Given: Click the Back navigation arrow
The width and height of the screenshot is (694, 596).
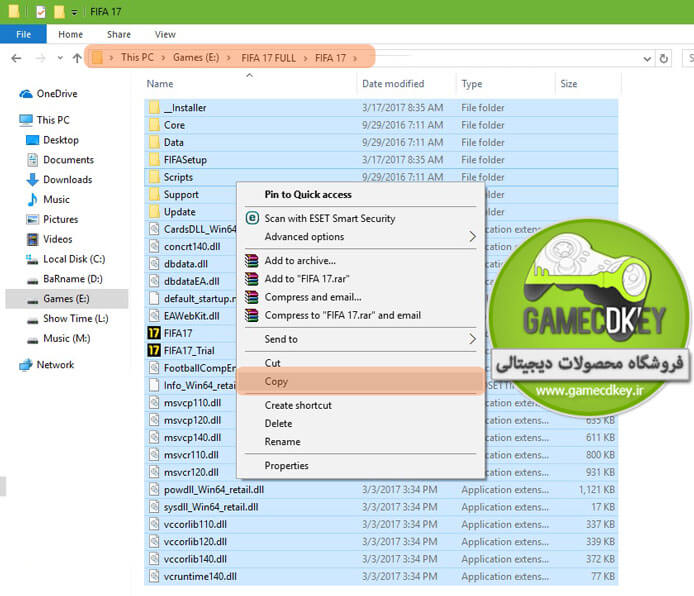Looking at the screenshot, I should (x=16, y=58).
